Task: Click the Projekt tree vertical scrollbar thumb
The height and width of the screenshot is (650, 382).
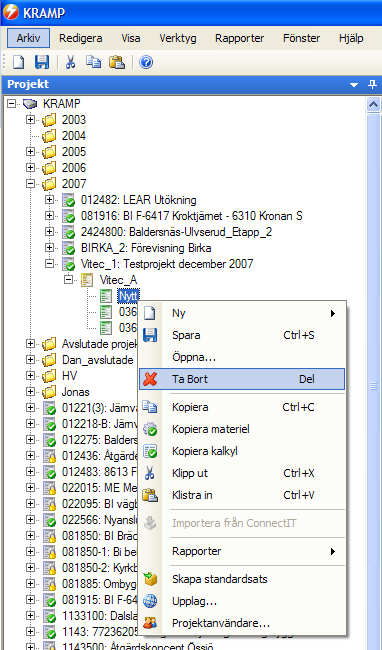Action: tap(374, 386)
